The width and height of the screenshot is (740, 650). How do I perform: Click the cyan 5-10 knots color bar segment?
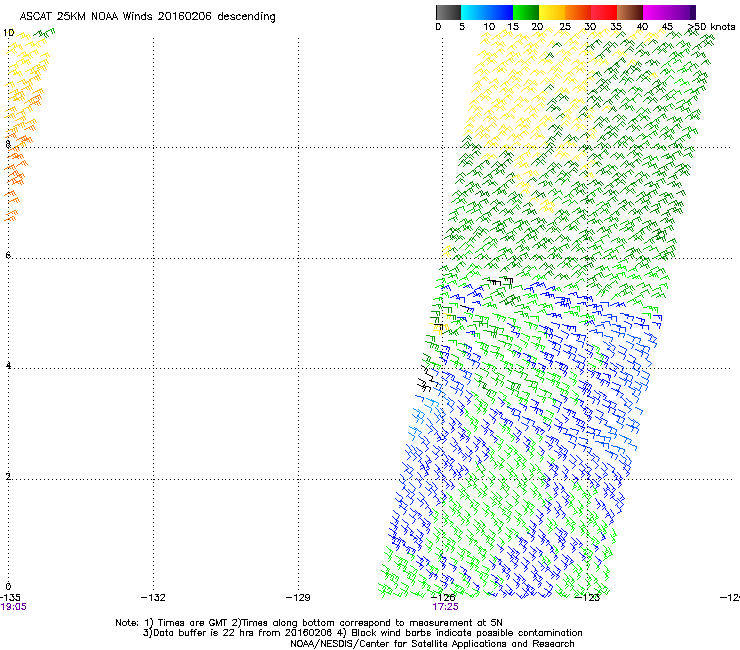pyautogui.click(x=474, y=12)
